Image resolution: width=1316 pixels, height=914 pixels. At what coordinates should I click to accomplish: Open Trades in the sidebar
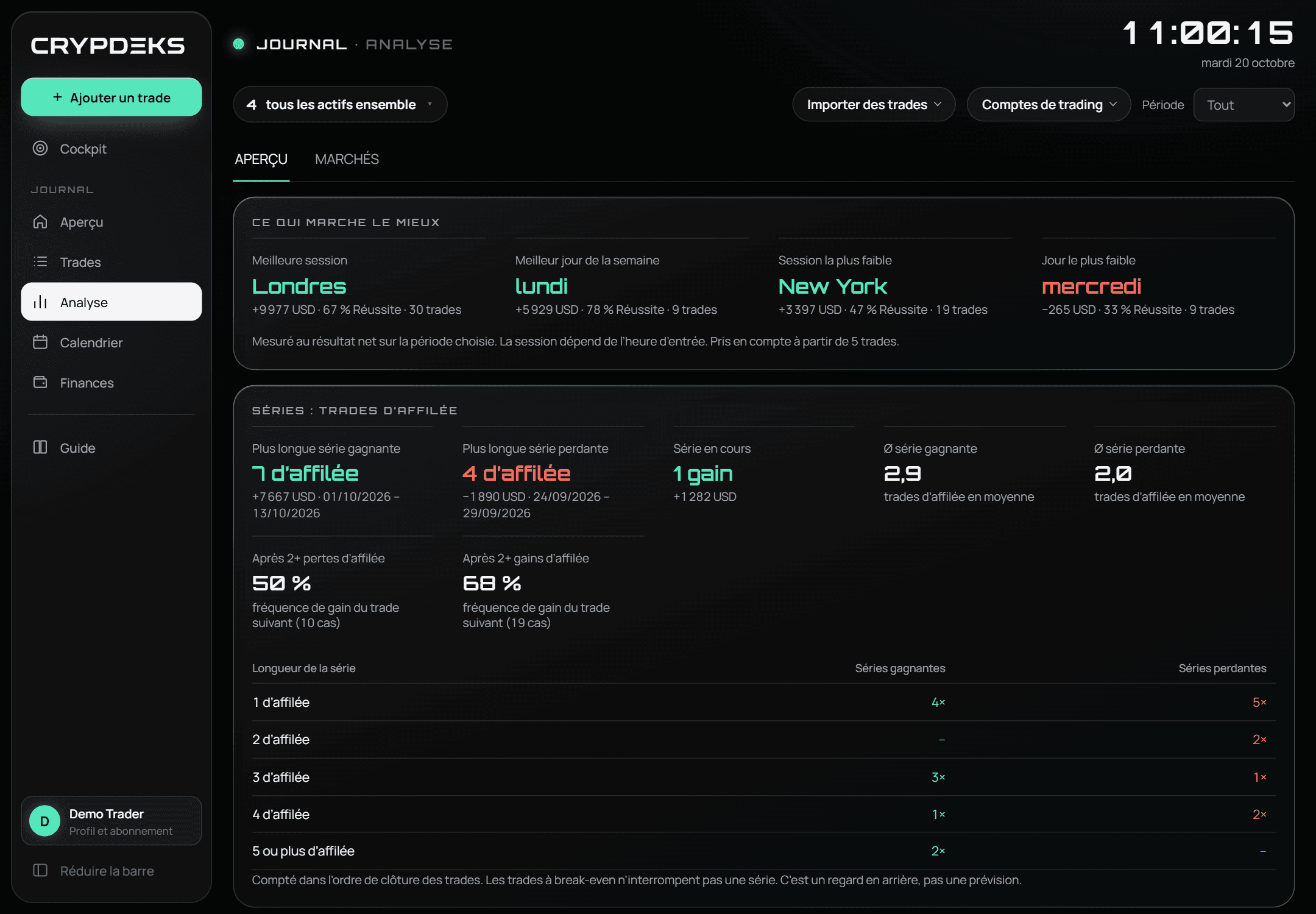[x=111, y=262]
